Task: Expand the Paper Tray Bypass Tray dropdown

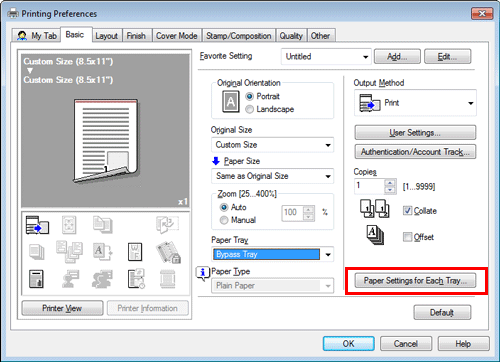Action: [272, 255]
